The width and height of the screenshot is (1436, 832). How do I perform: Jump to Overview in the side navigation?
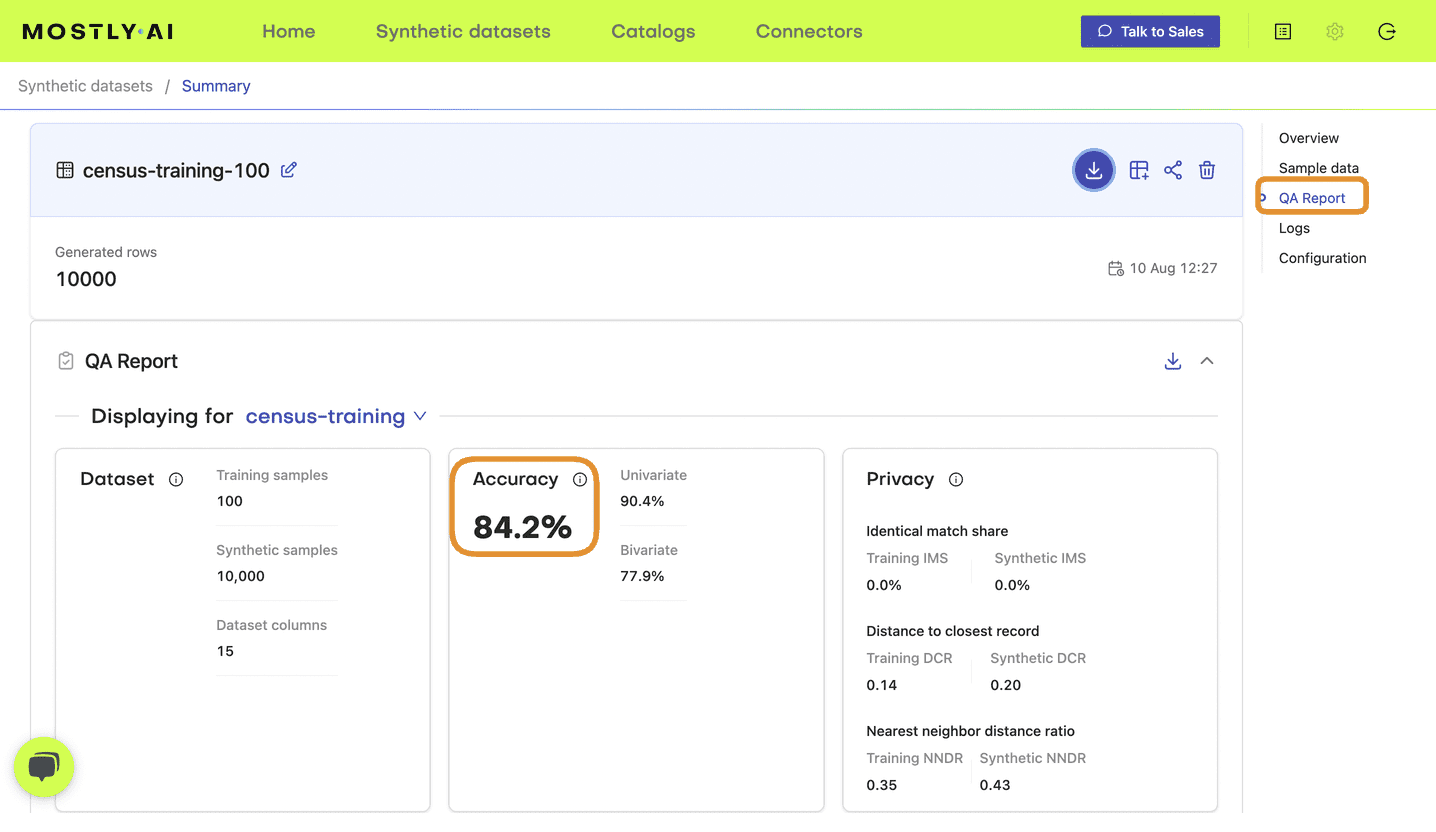[x=1308, y=138]
